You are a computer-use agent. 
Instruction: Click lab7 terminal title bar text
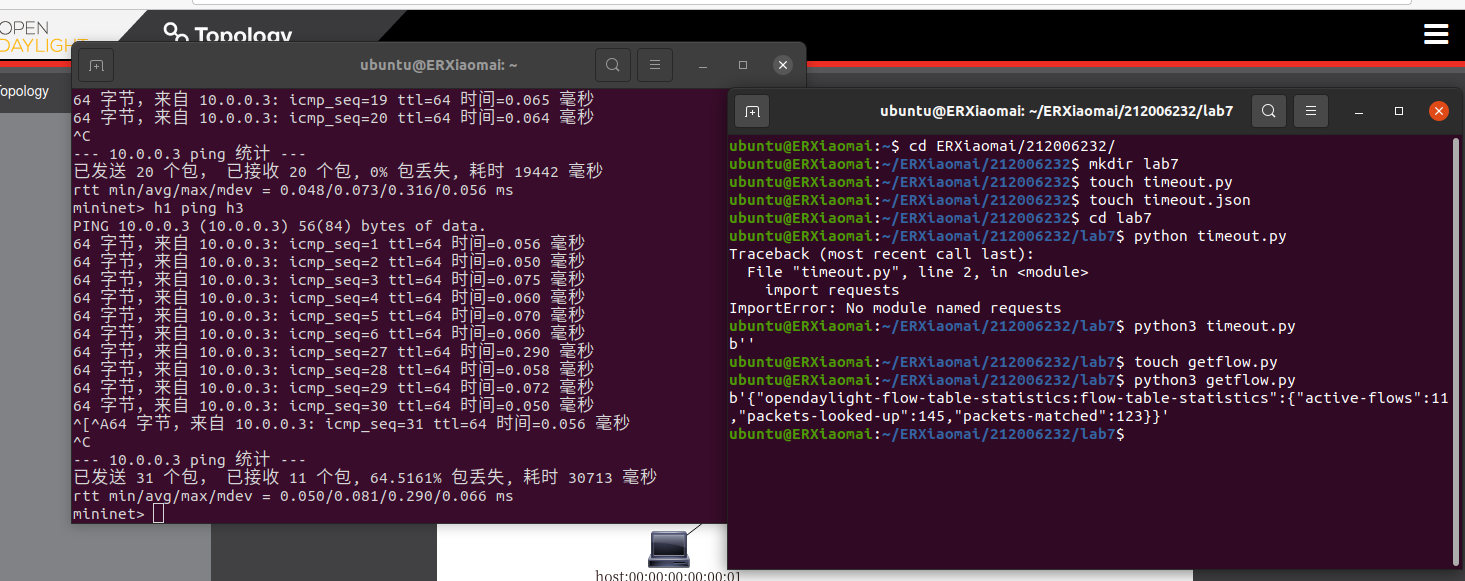1056,111
